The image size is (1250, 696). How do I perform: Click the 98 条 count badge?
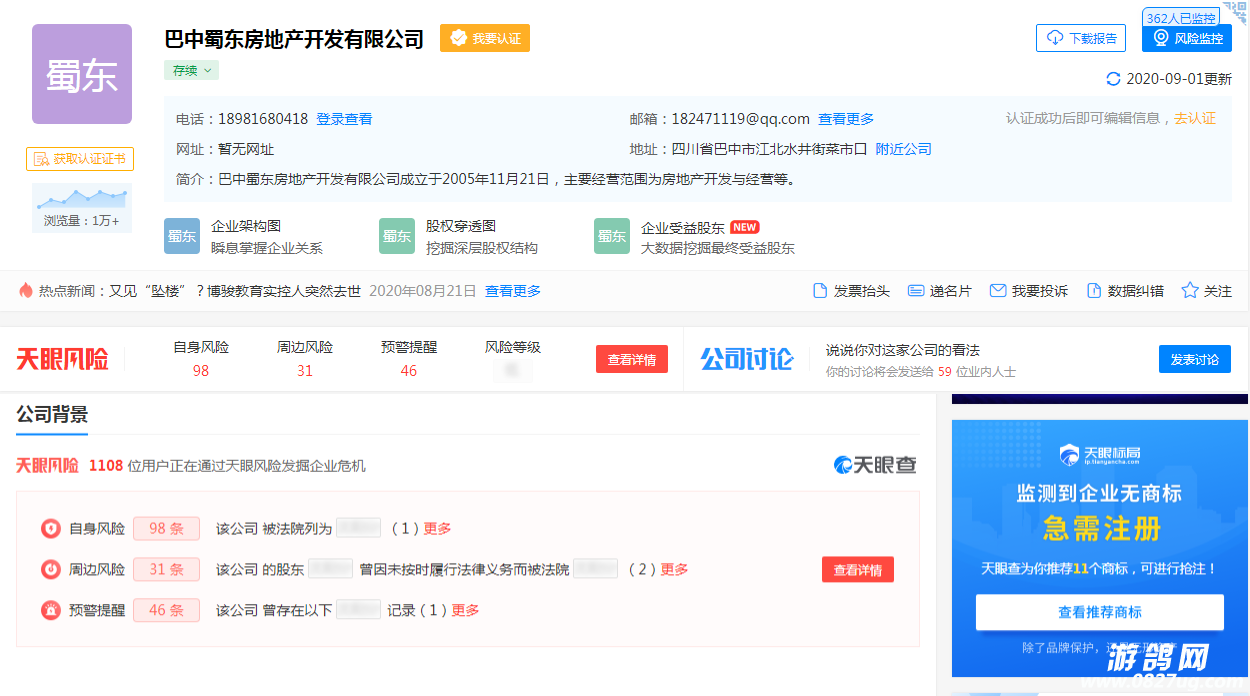pos(166,528)
